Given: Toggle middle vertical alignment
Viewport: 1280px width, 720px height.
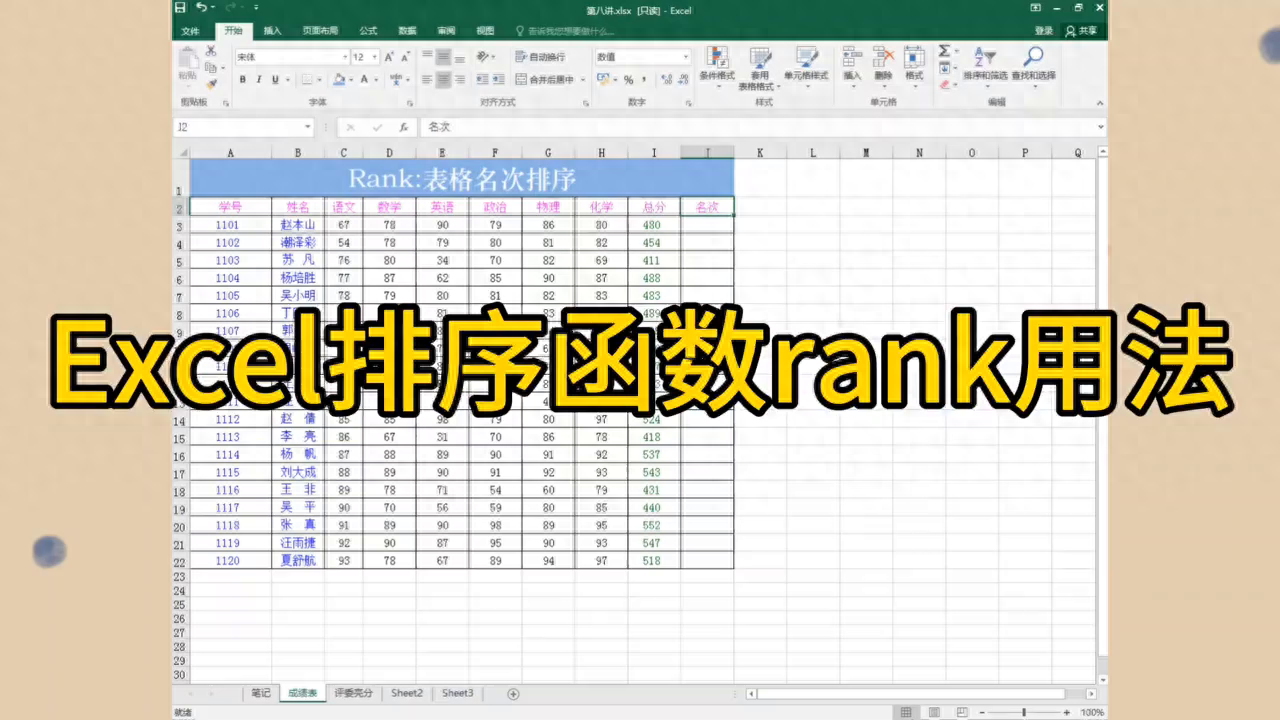Looking at the screenshot, I should pos(444,57).
